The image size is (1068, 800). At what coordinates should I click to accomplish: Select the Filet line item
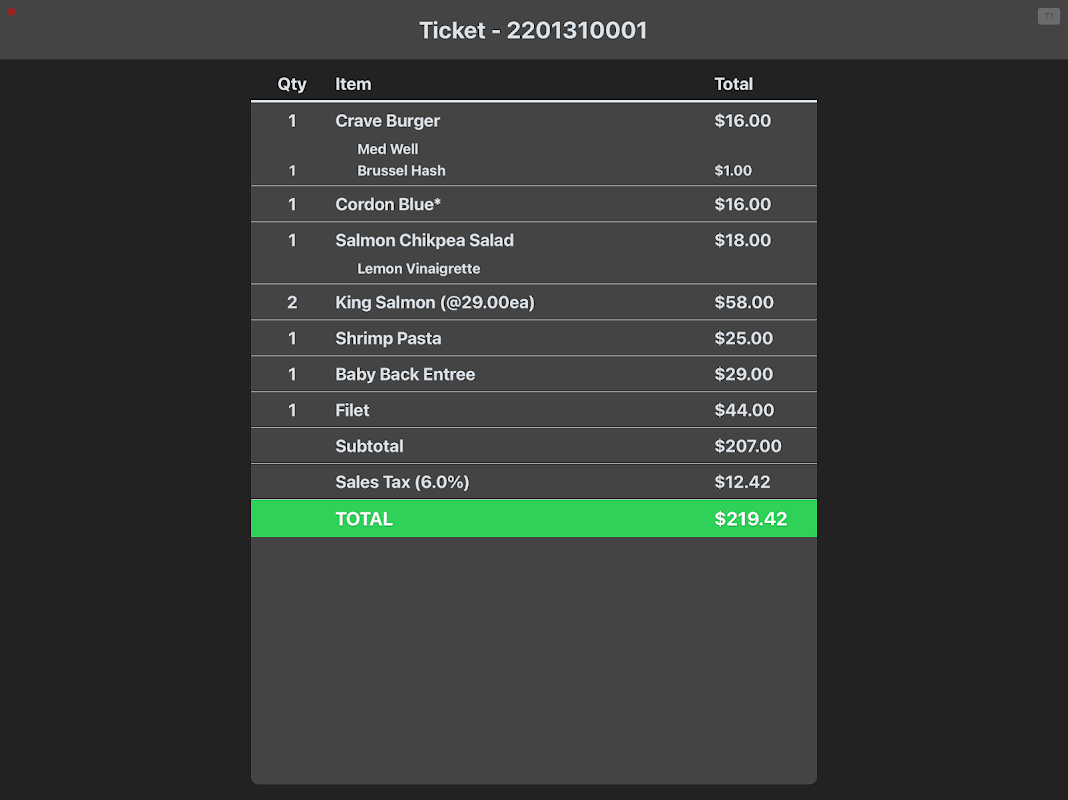coord(352,410)
